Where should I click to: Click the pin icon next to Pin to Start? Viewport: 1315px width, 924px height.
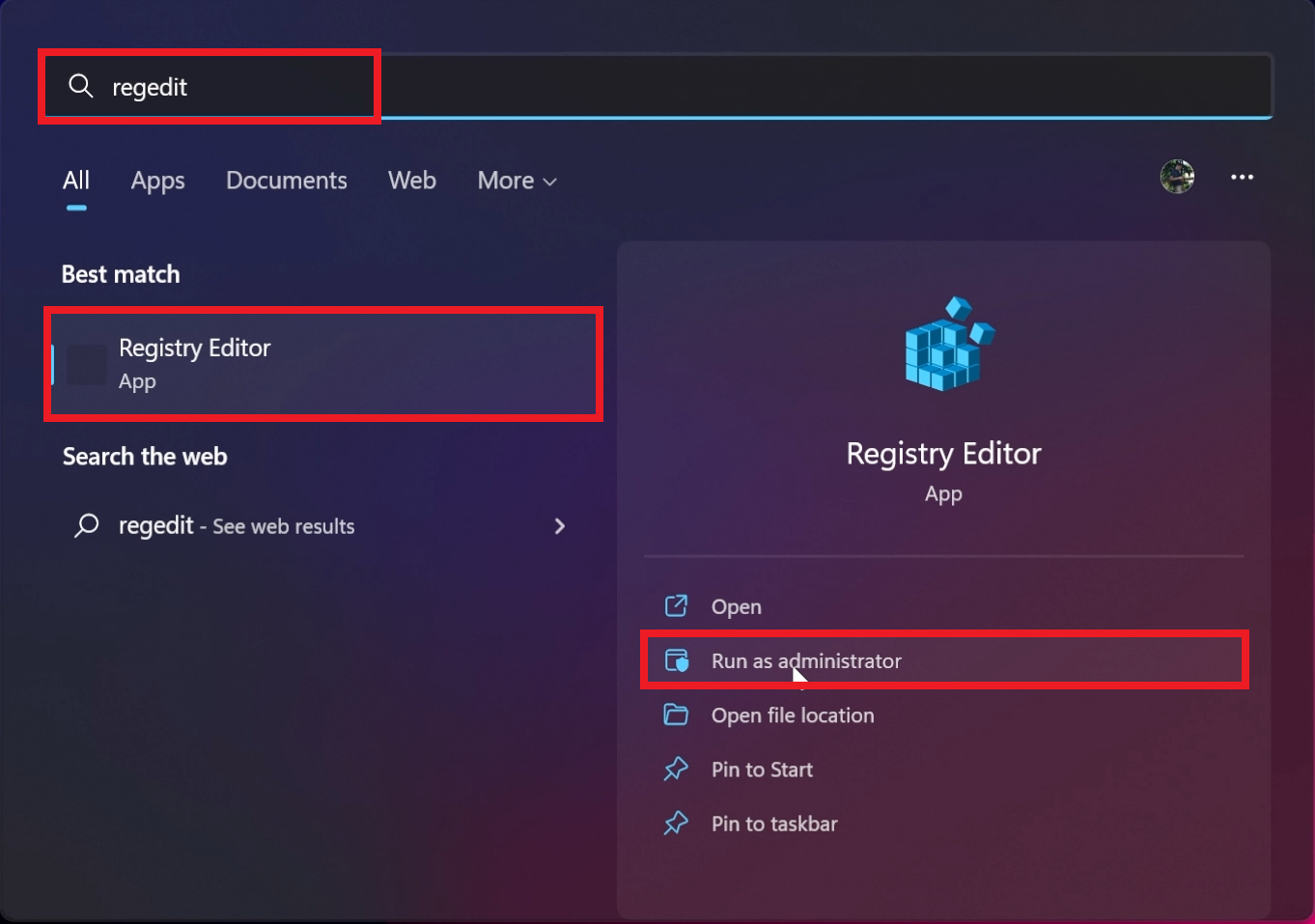tap(677, 769)
